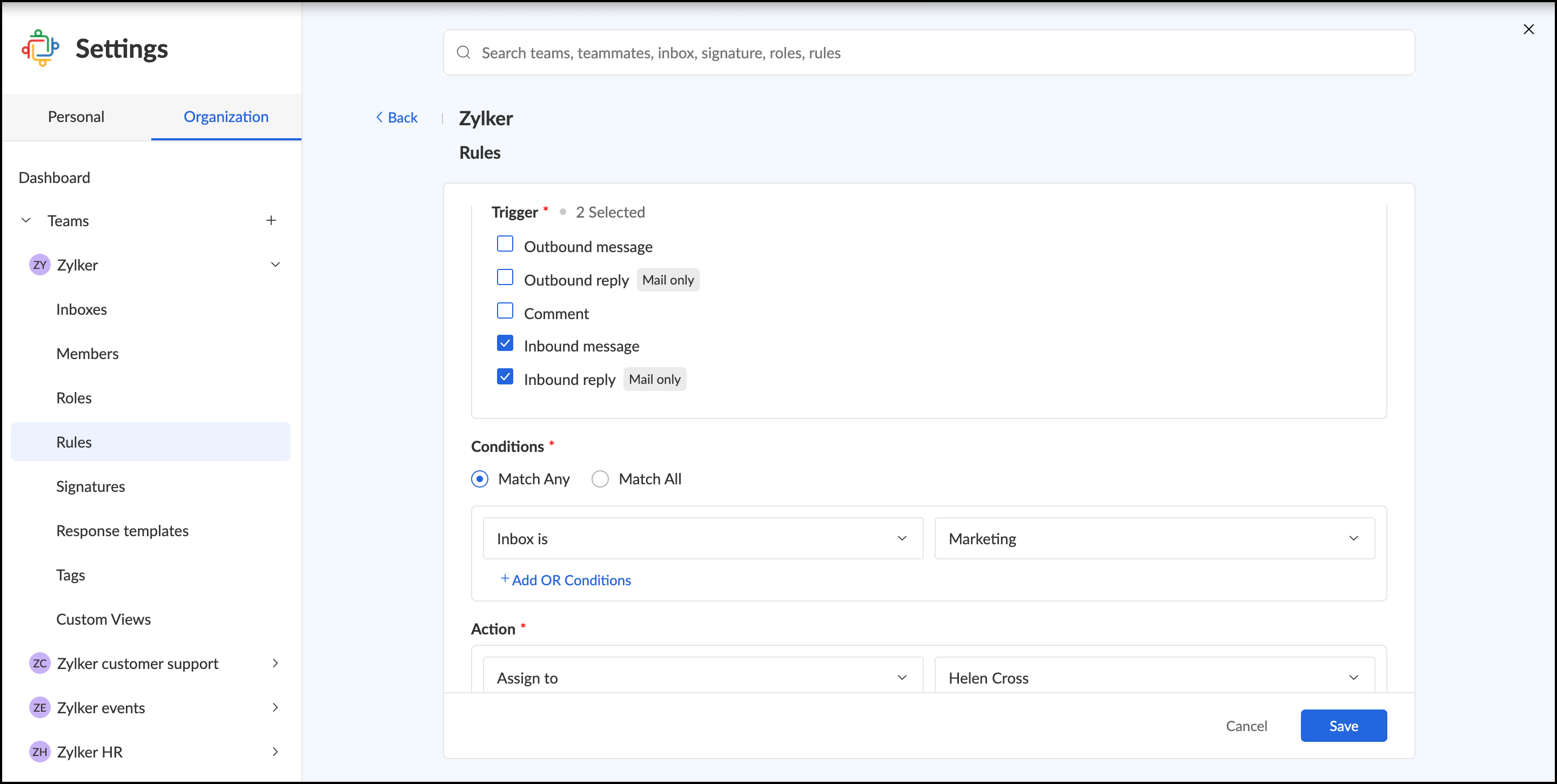Open the Marketing value dropdown

[x=1154, y=538]
